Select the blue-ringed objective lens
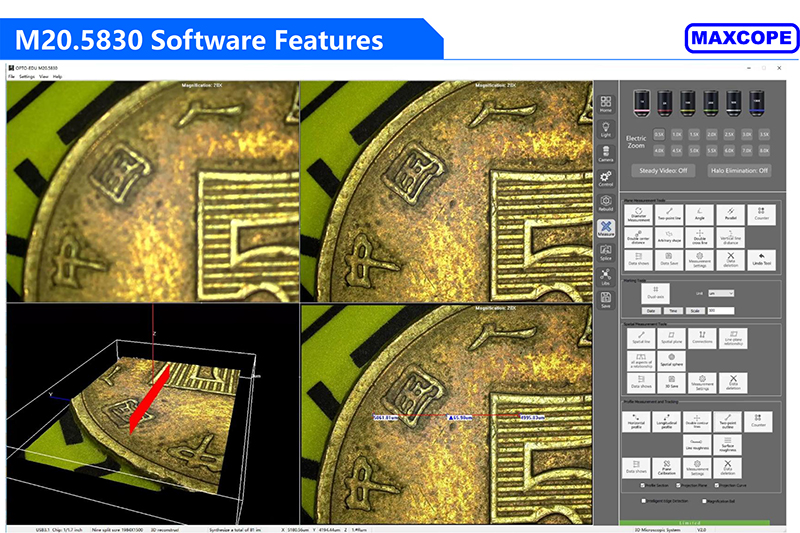The height and width of the screenshot is (533, 800). [x=757, y=103]
